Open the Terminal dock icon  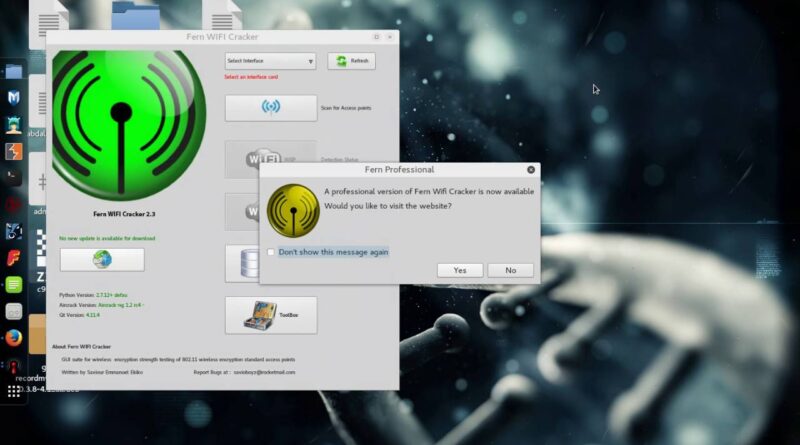(x=14, y=177)
